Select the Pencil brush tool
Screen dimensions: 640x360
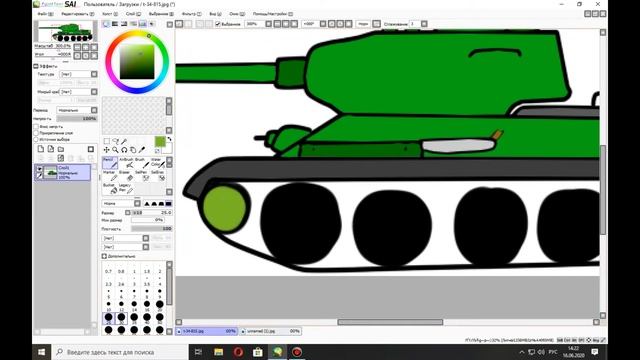(x=110, y=163)
